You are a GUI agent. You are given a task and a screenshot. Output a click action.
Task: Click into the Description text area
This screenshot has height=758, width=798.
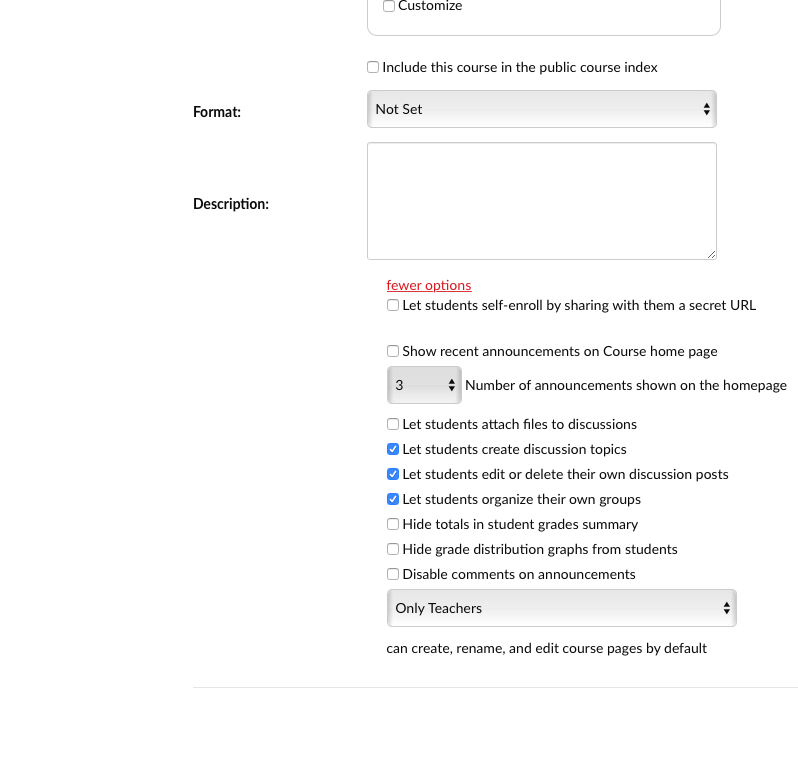coord(541,201)
